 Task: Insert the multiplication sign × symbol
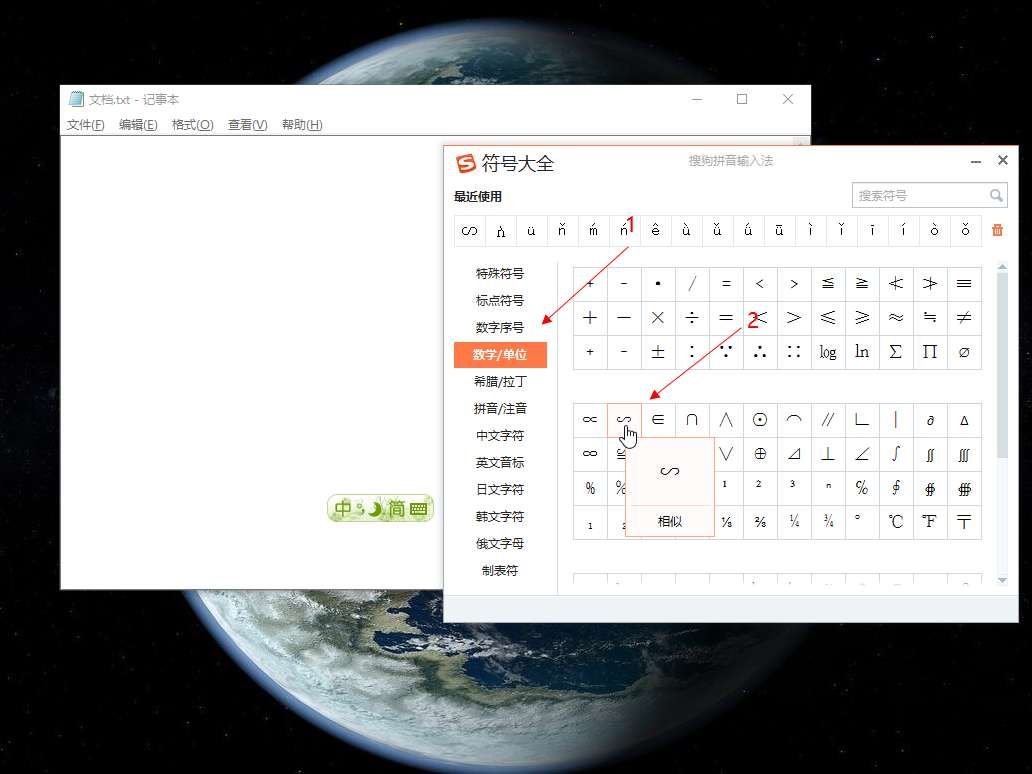click(658, 318)
